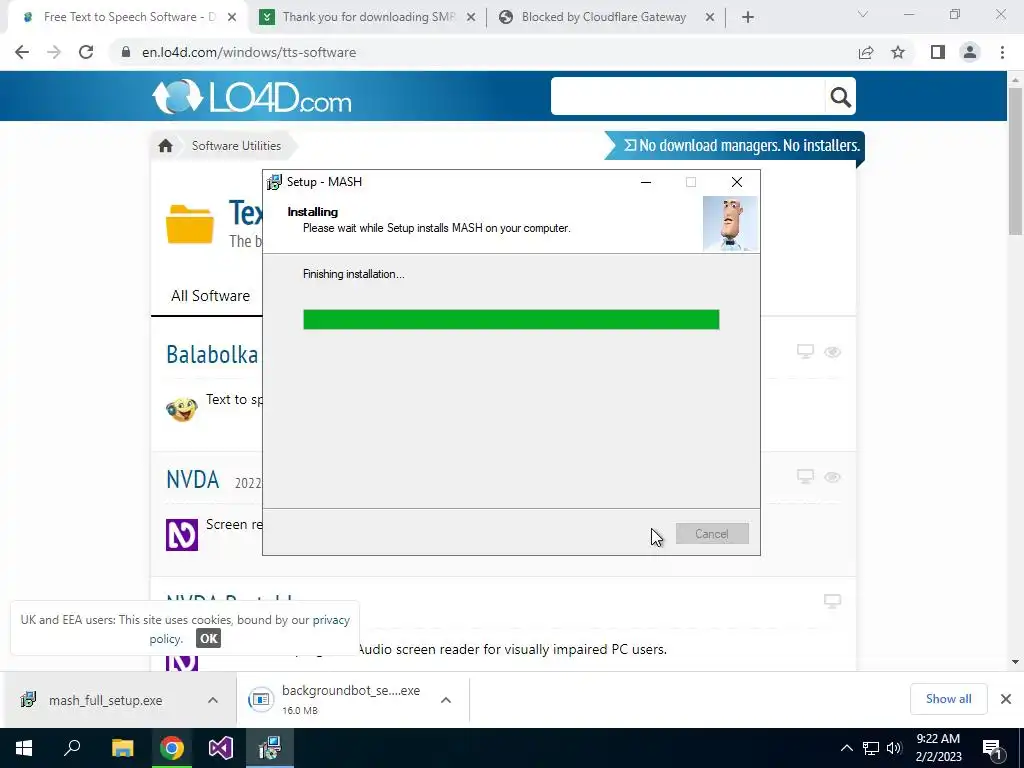1024x768 pixels.
Task: Go to home via breadcrumb house icon
Action: (x=165, y=146)
